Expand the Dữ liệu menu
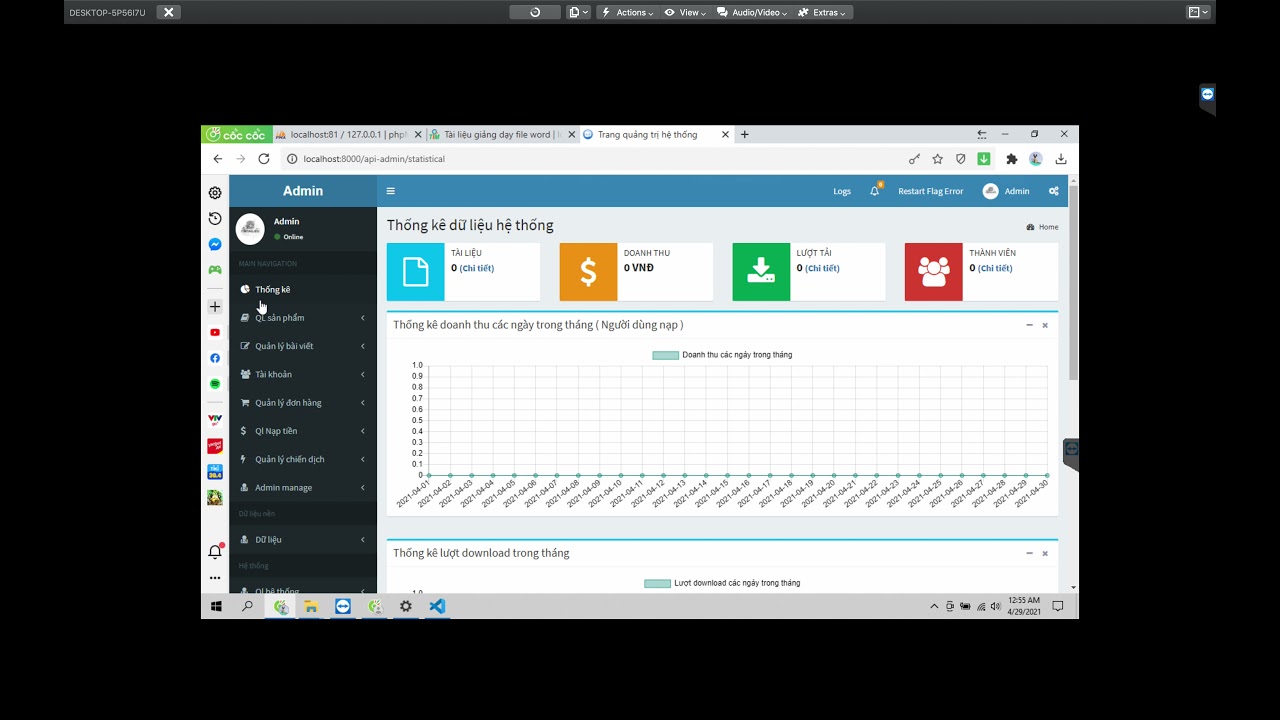The image size is (1280, 720). [303, 540]
